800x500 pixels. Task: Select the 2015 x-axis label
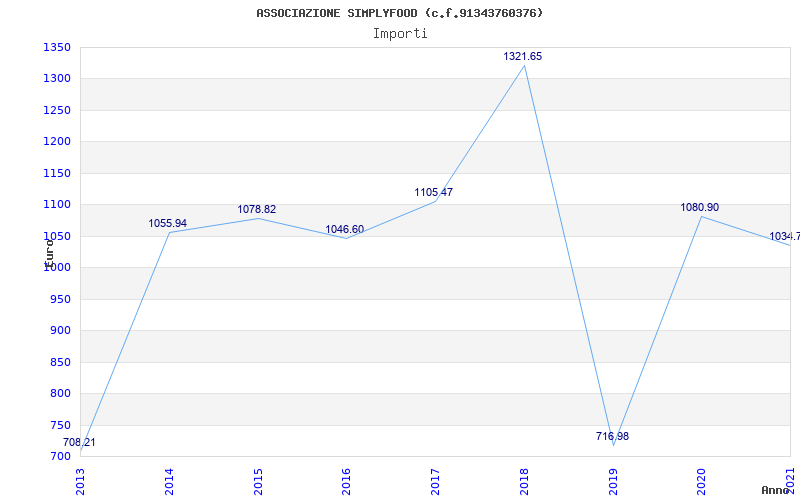tap(258, 482)
